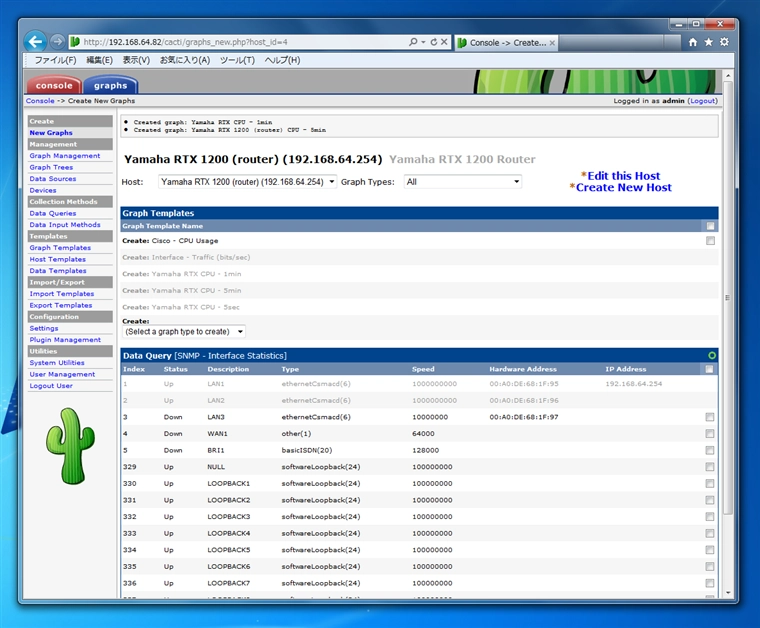Click the site favicon in address bar

coord(75,42)
